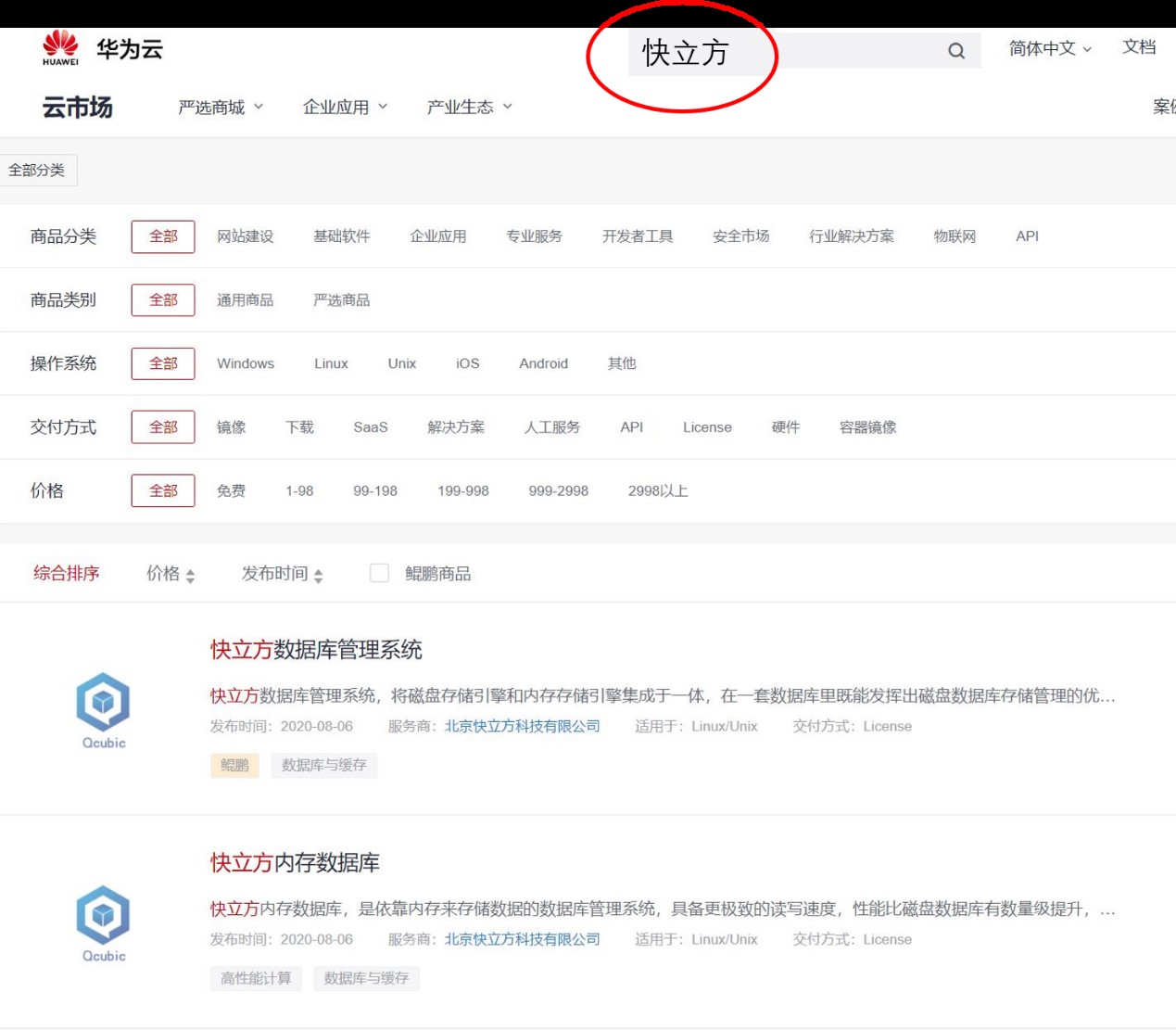Click the 鲲鹏 tag badge
1176x1030 pixels.
point(234,765)
